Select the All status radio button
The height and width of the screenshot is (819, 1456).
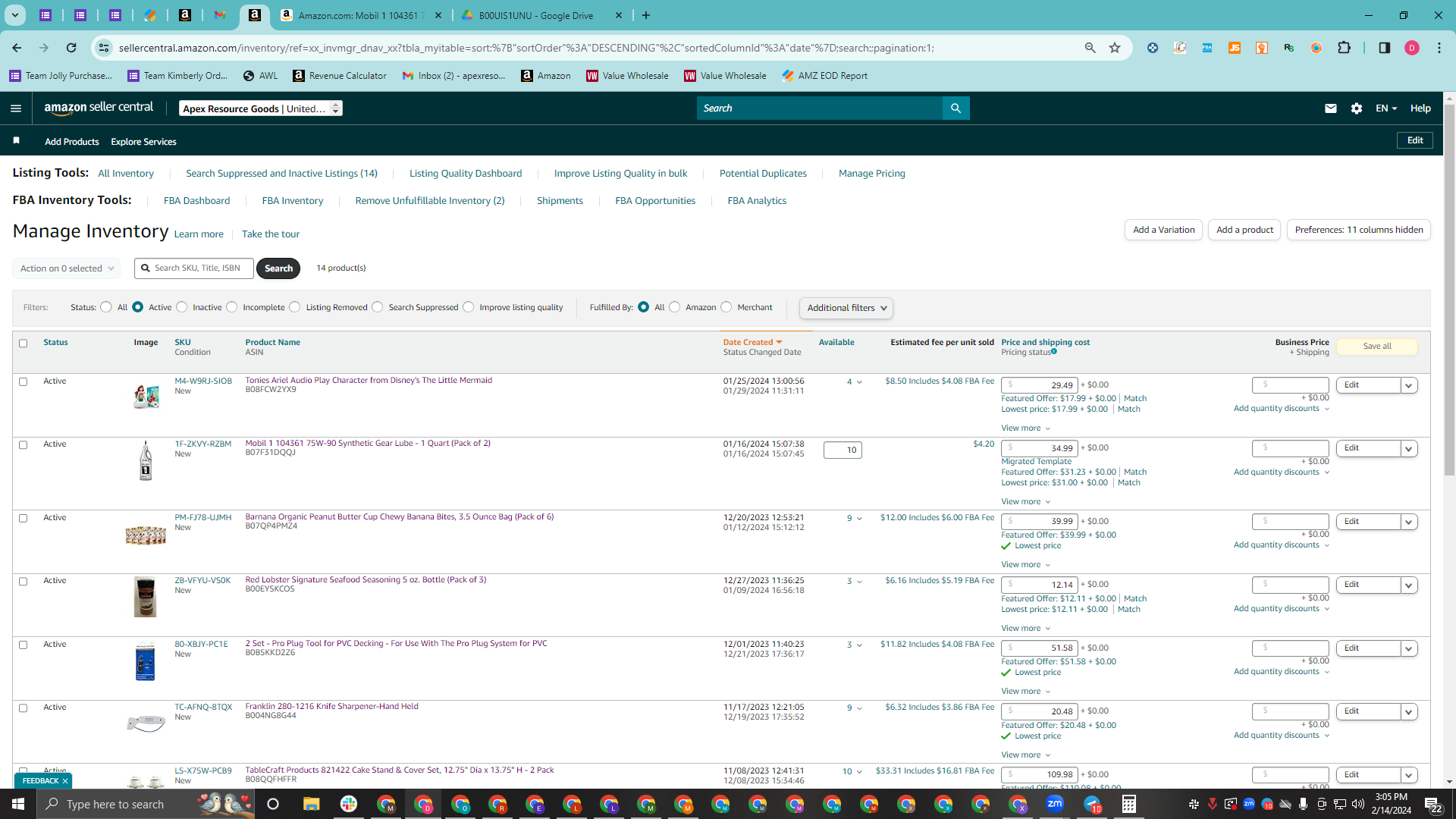pyautogui.click(x=106, y=307)
